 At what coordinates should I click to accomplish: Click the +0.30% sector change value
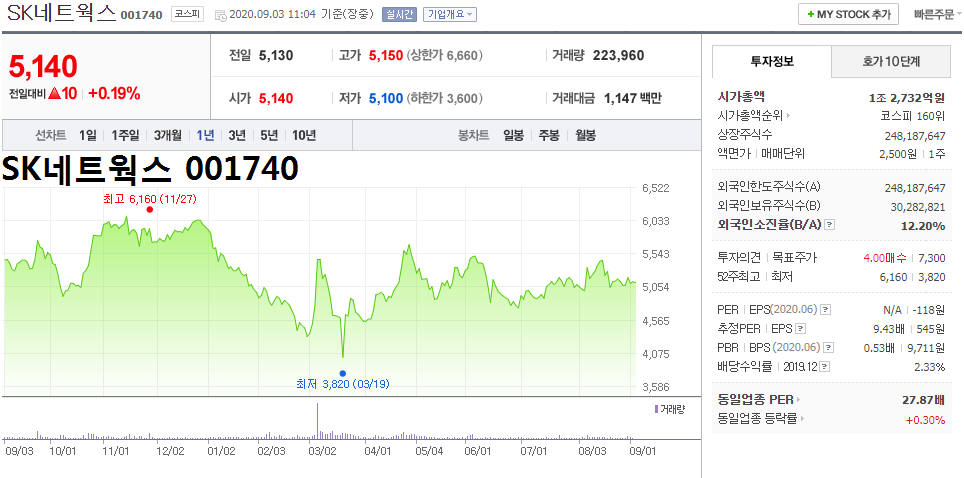tap(925, 420)
